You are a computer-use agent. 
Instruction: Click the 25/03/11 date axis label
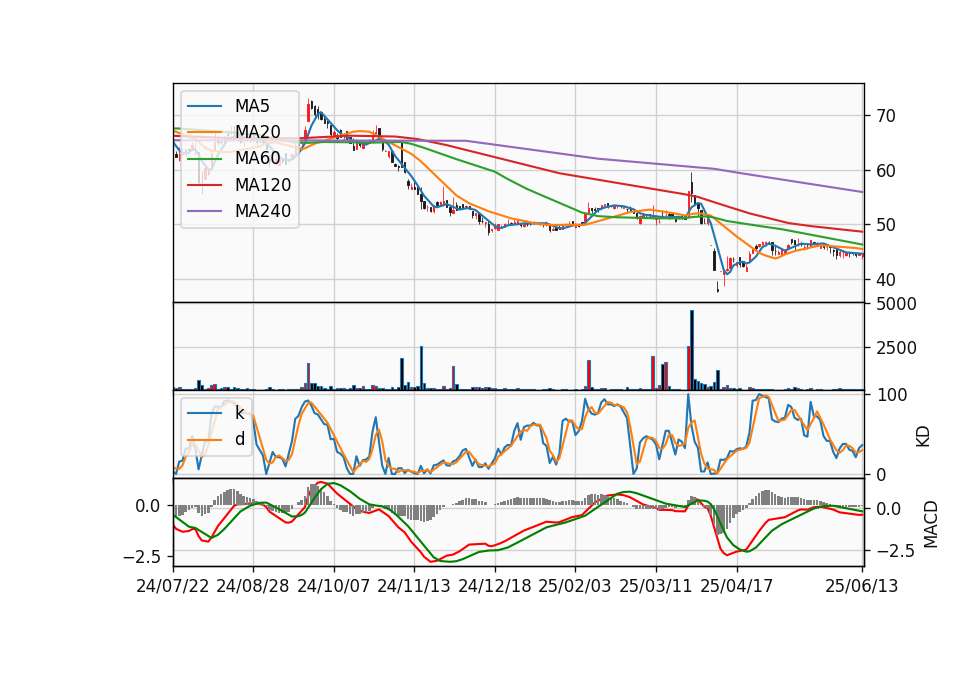[656, 586]
